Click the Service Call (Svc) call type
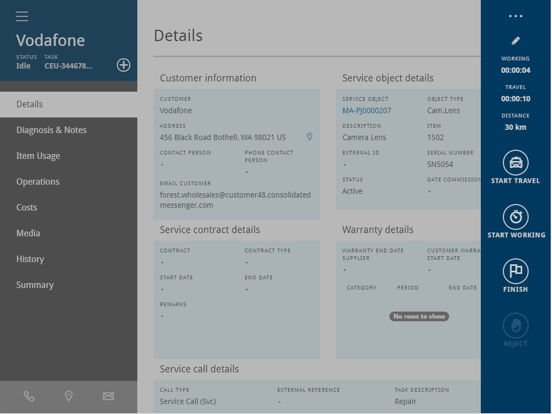 [x=188, y=401]
